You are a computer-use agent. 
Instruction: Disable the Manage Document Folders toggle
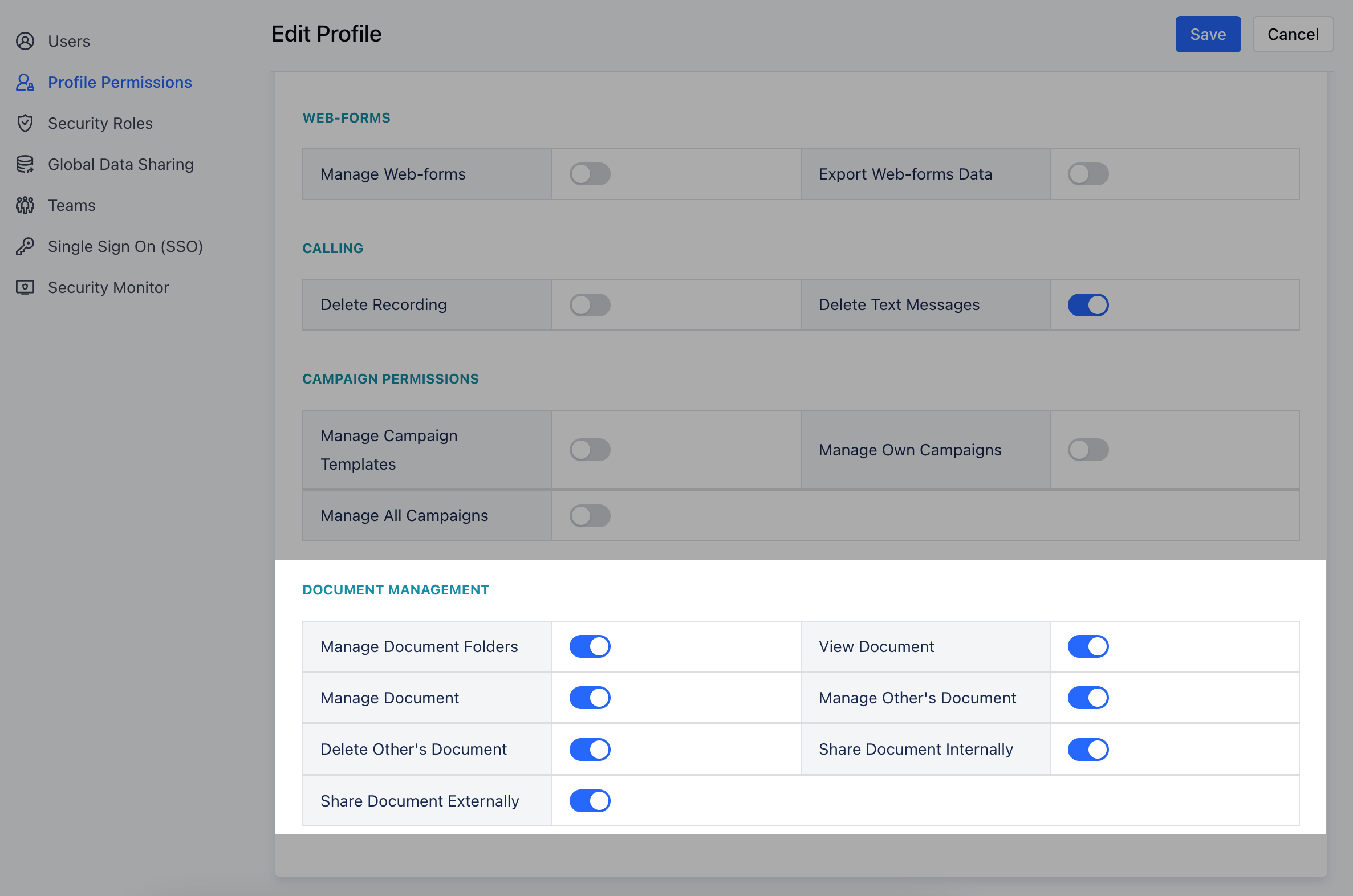click(x=590, y=646)
